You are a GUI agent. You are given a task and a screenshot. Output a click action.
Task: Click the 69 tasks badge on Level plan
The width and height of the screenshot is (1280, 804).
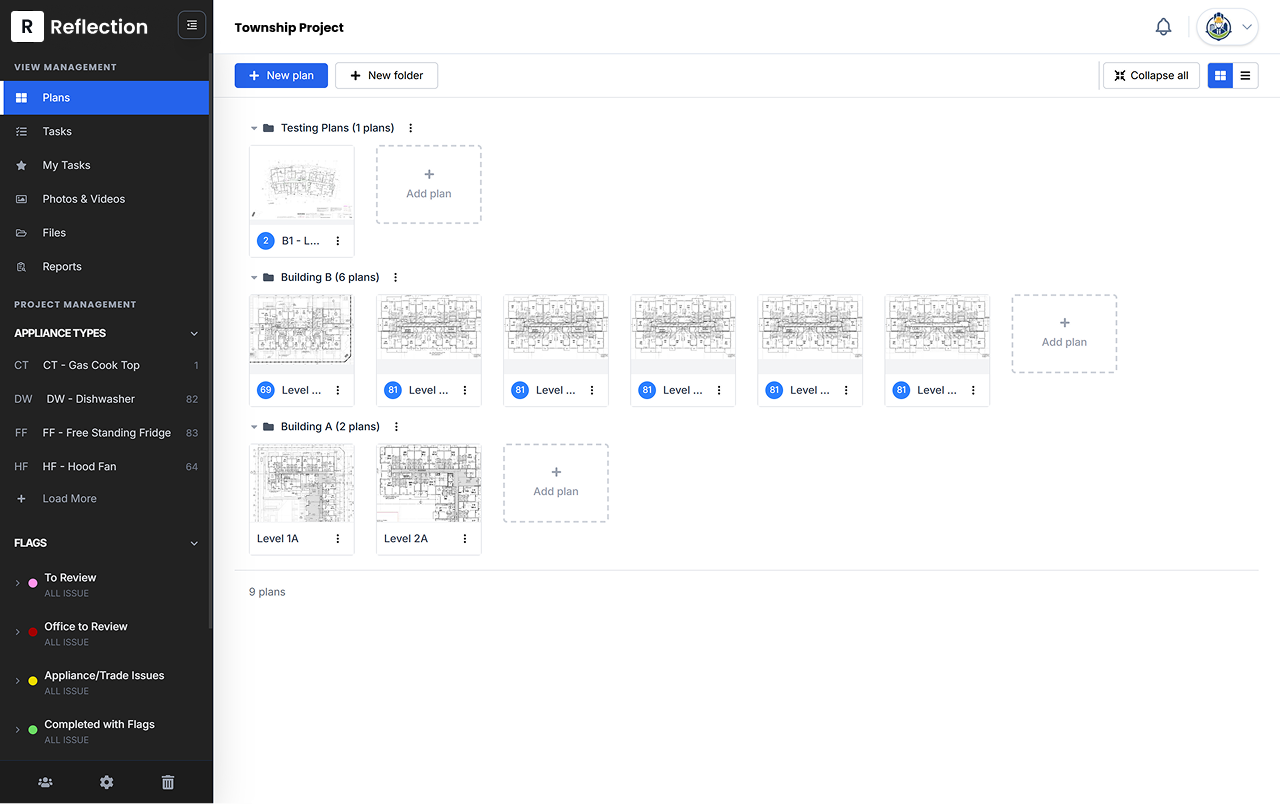pyautogui.click(x=266, y=390)
